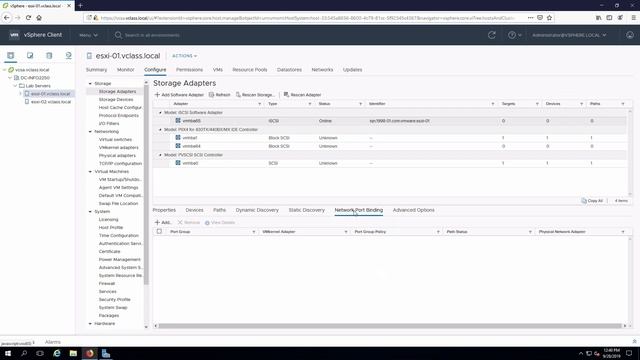
Task: Click the browser address bar
Action: click(308, 18)
